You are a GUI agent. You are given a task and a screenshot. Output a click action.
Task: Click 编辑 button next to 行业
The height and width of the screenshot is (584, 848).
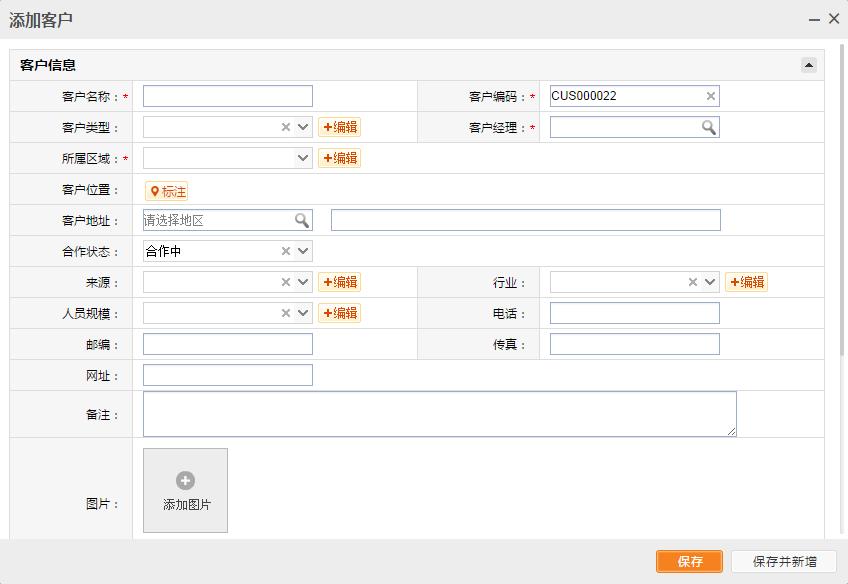click(746, 282)
